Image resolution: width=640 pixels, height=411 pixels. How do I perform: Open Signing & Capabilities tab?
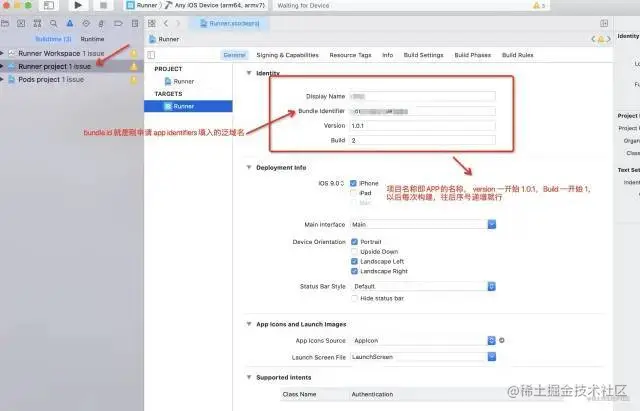[x=287, y=55]
